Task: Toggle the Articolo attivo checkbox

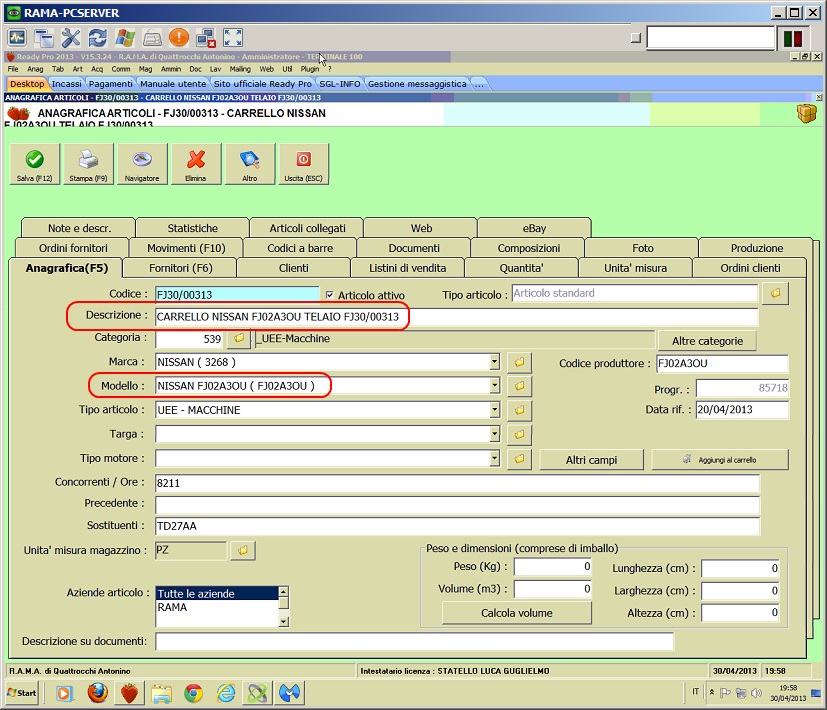Action: [x=329, y=295]
